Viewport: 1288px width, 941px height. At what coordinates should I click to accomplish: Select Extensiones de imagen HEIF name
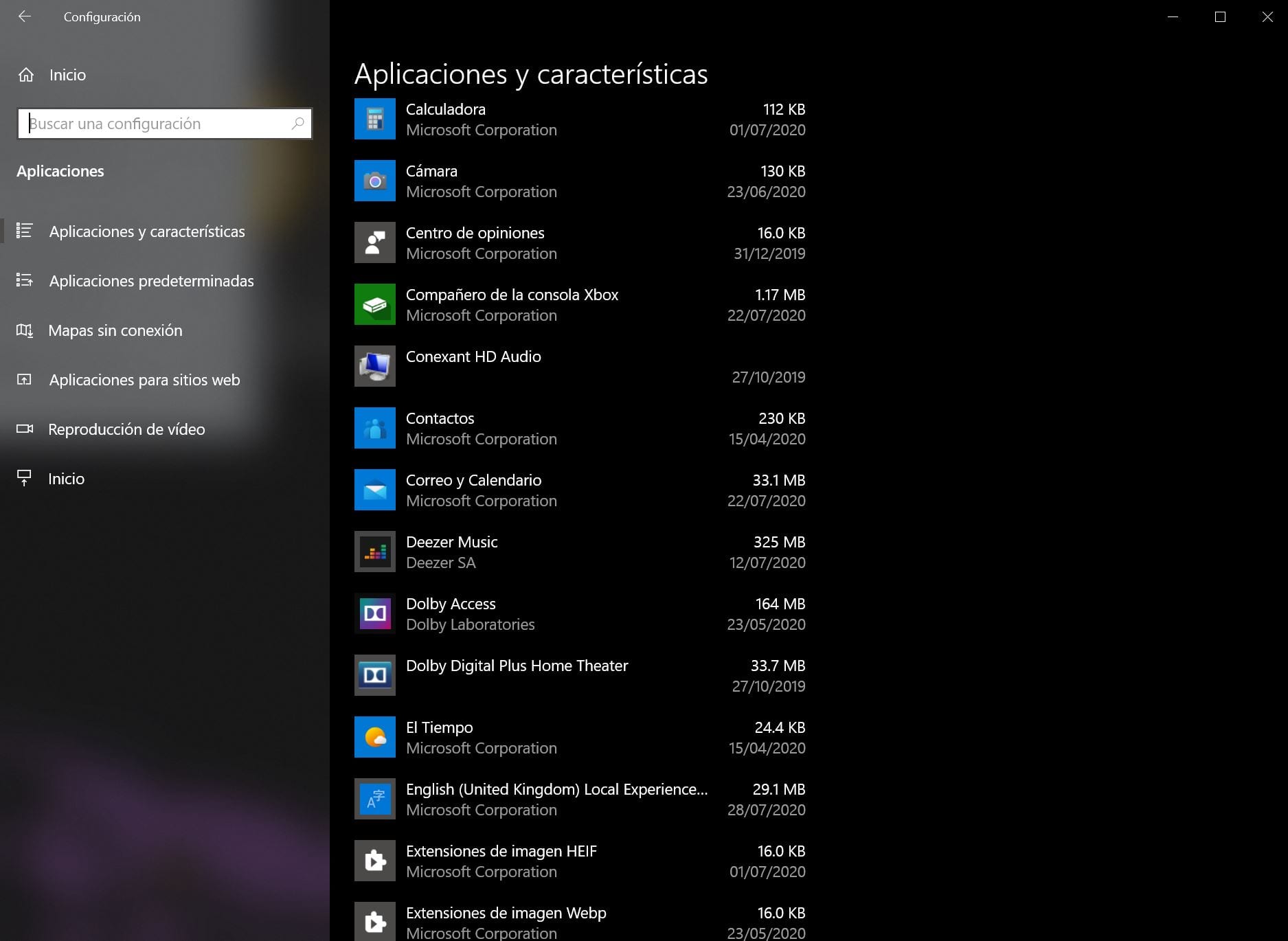501,851
